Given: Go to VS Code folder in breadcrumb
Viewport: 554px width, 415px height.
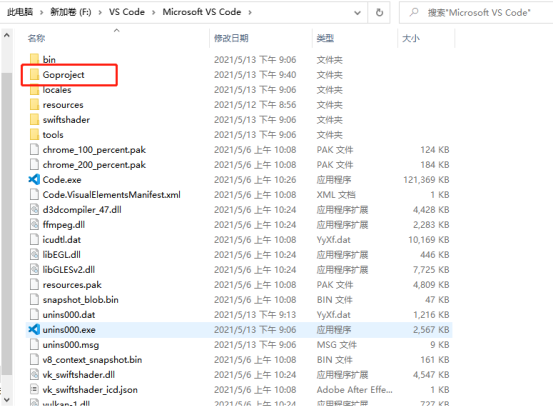Looking at the screenshot, I should pos(127,12).
